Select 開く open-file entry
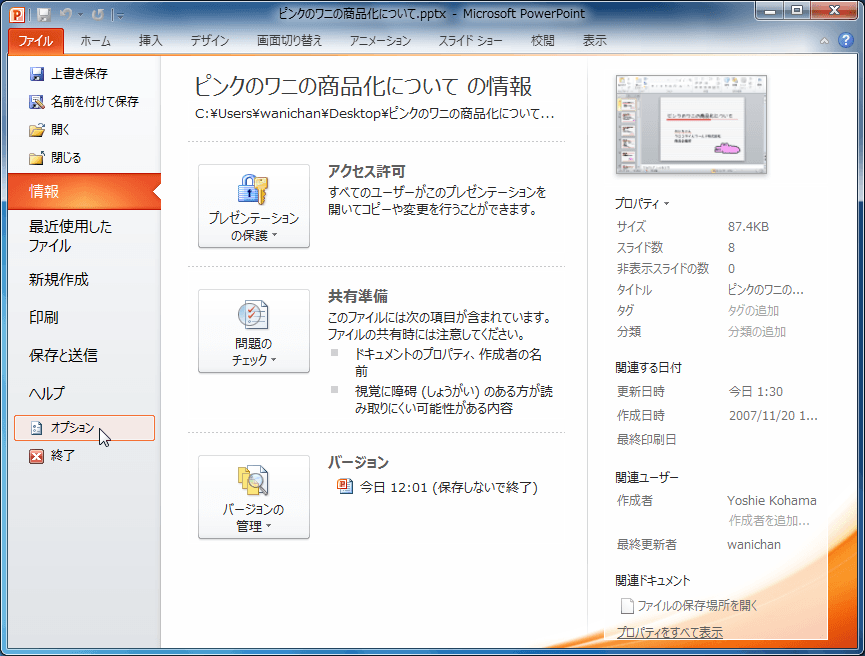 tap(50, 130)
